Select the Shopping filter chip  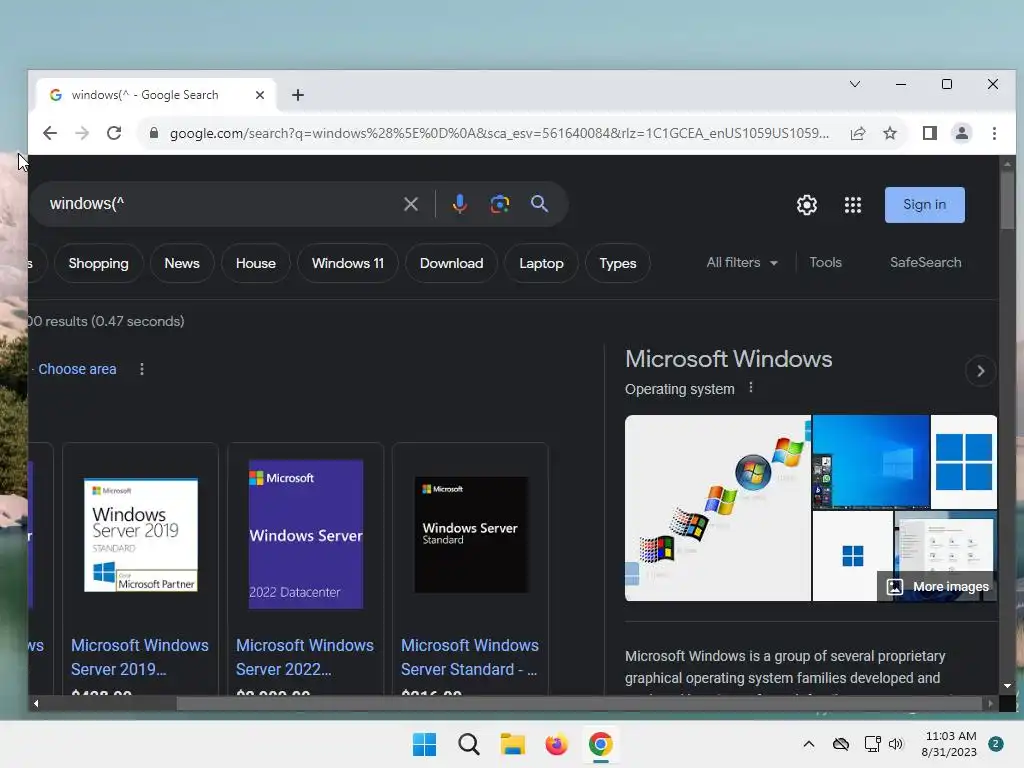point(99,263)
